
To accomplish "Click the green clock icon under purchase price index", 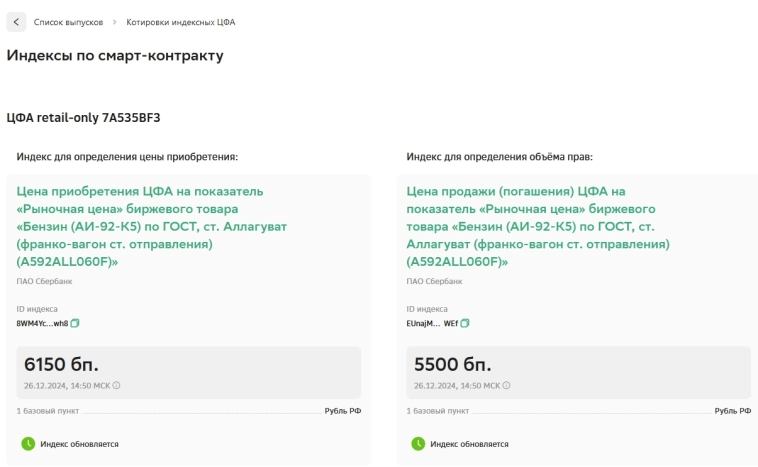I will 28,444.
